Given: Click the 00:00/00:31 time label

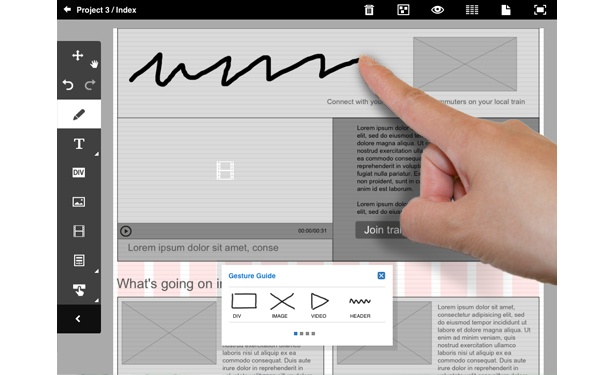Looking at the screenshot, I should coord(312,231).
